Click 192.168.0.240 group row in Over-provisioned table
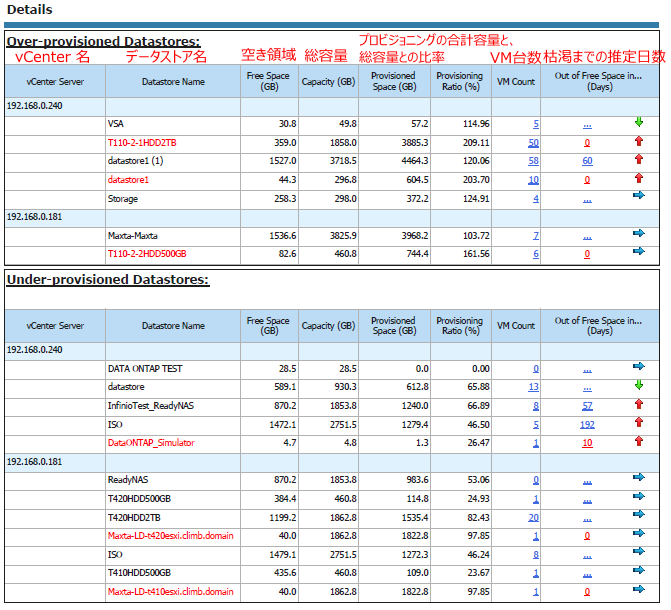The width and height of the screenshot is (671, 610). click(x=332, y=106)
